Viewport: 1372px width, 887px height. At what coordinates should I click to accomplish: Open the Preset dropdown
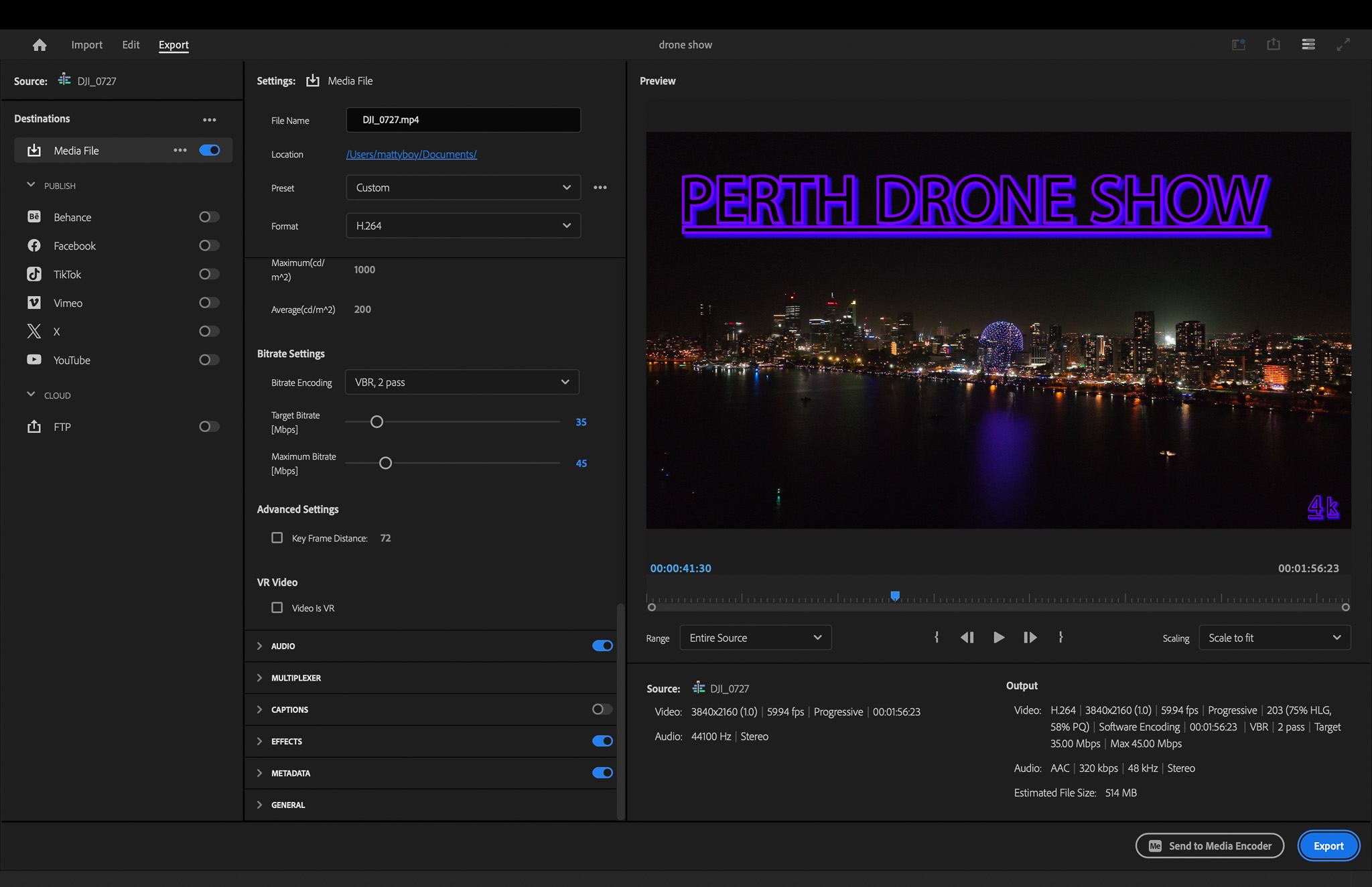(x=463, y=188)
